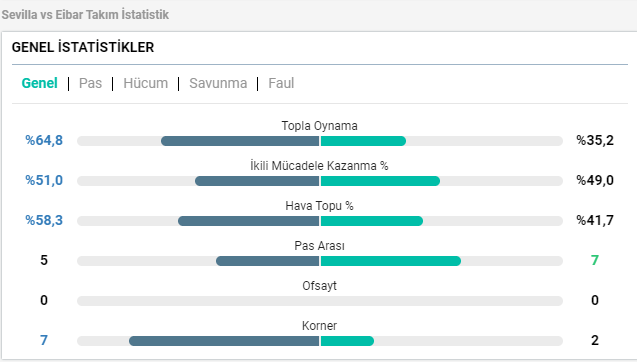637x362 pixels.
Task: Open the Hücum statistics tab
Action: pos(145,83)
